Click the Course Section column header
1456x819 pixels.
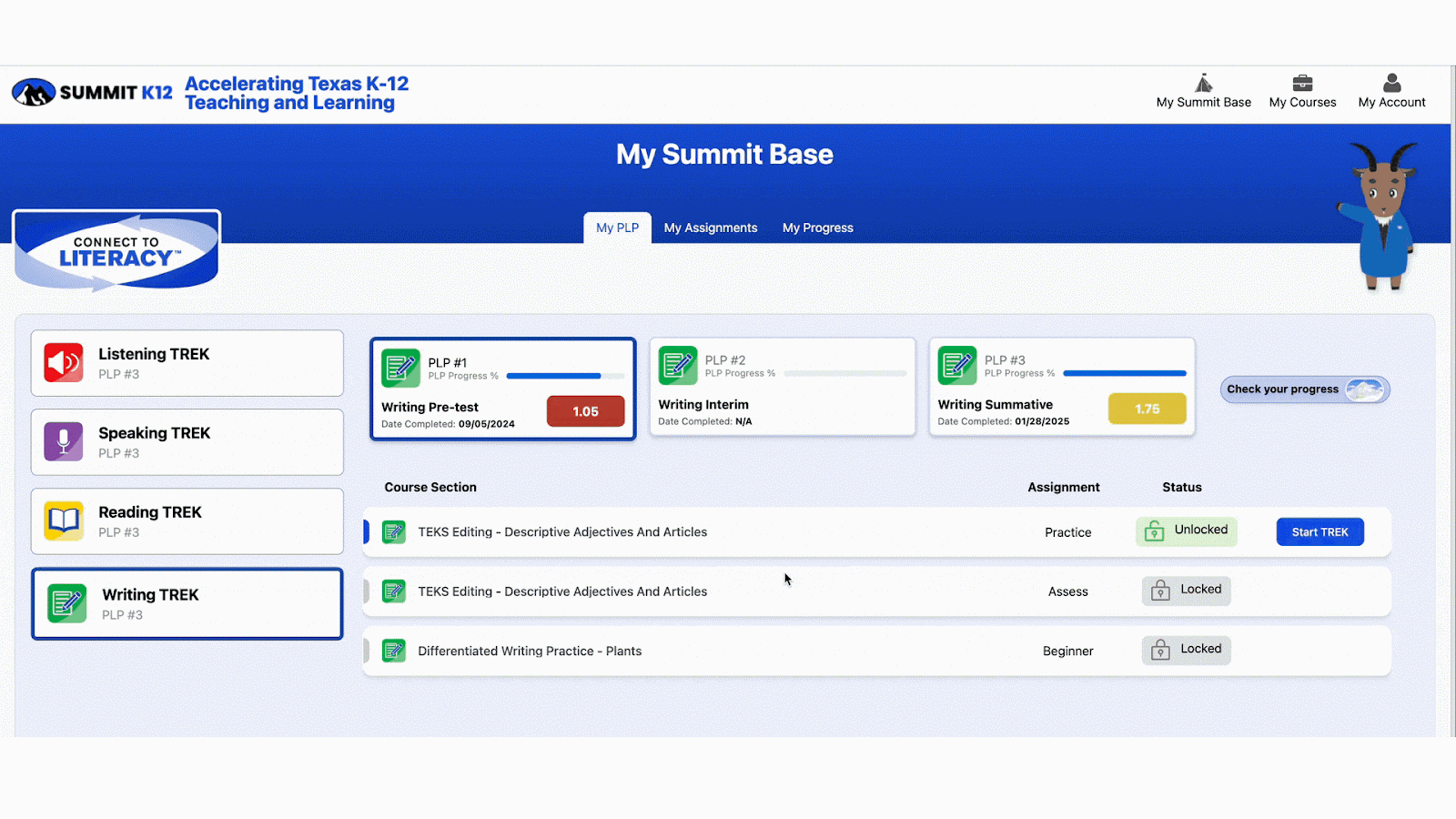(x=430, y=487)
